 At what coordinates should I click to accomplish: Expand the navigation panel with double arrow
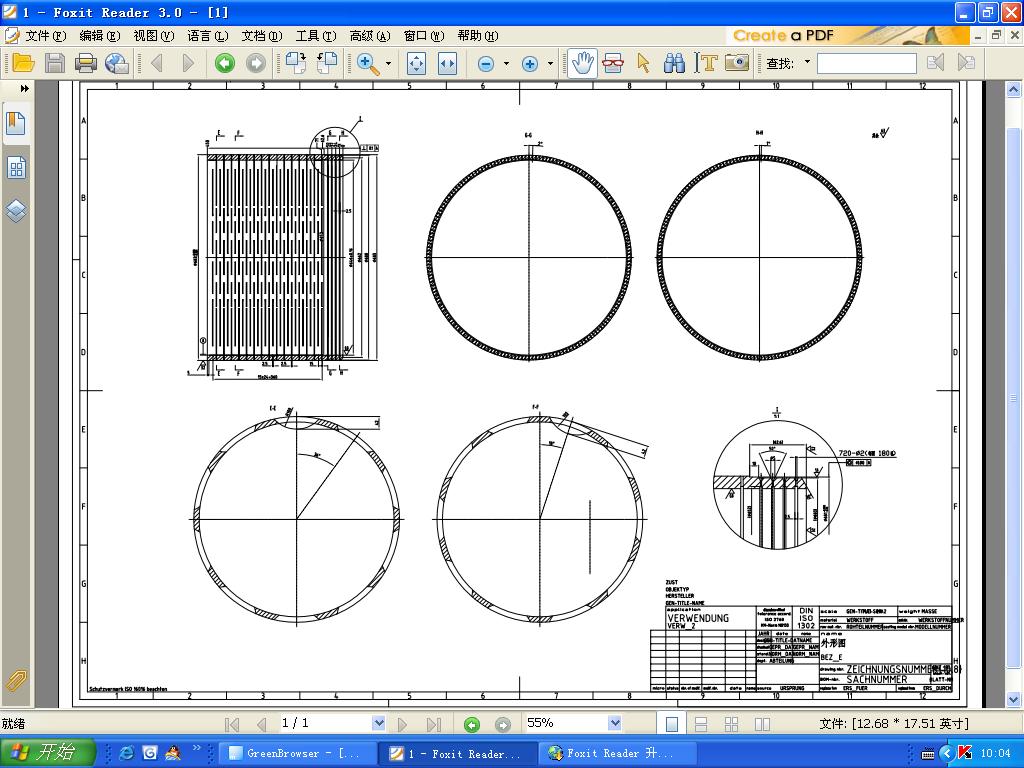pos(24,88)
